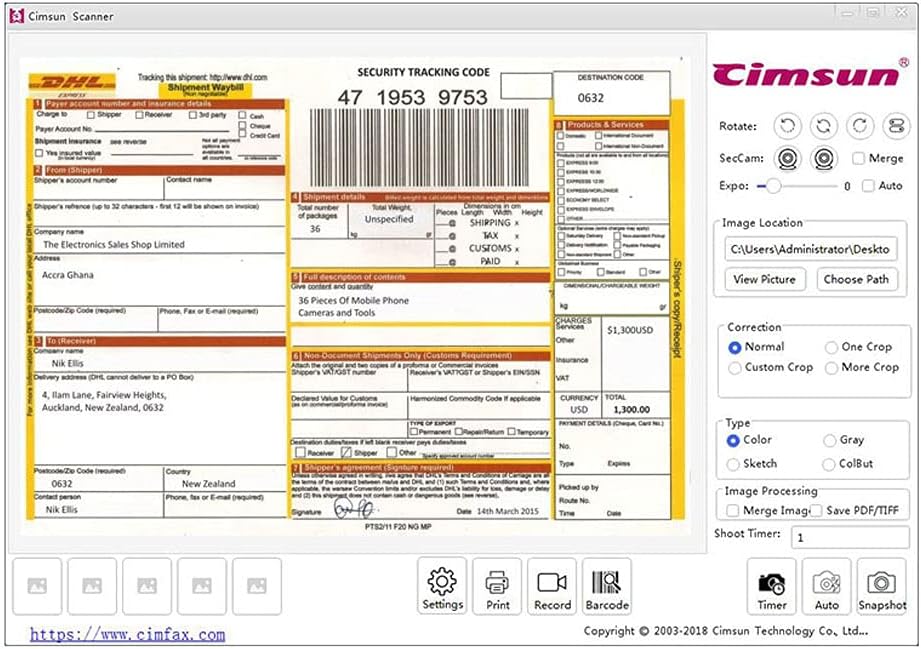Click the Barcode scan icon
921x649 pixels.
coord(607,587)
